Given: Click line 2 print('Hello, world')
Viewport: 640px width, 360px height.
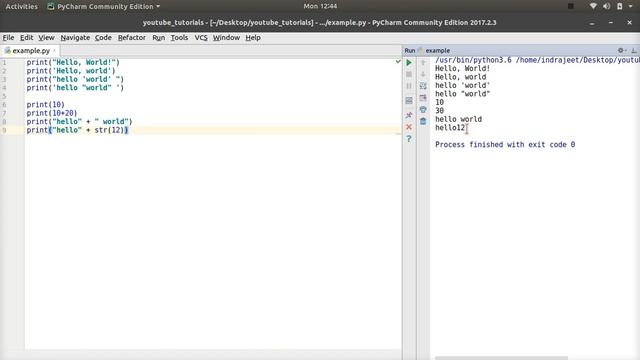Looking at the screenshot, I should [71, 71].
